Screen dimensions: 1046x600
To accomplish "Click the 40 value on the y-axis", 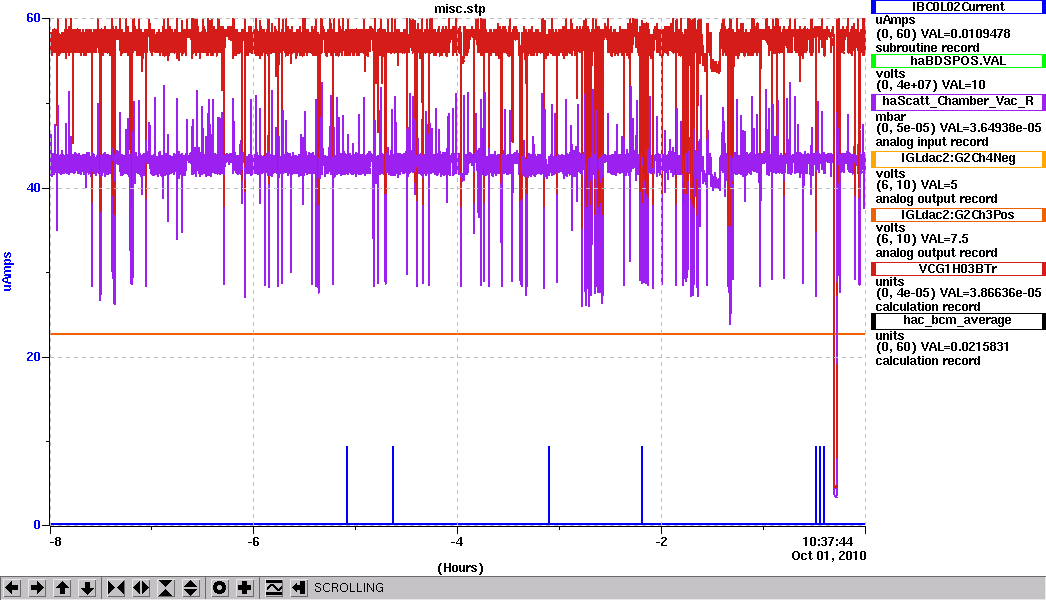I will 33,188.
